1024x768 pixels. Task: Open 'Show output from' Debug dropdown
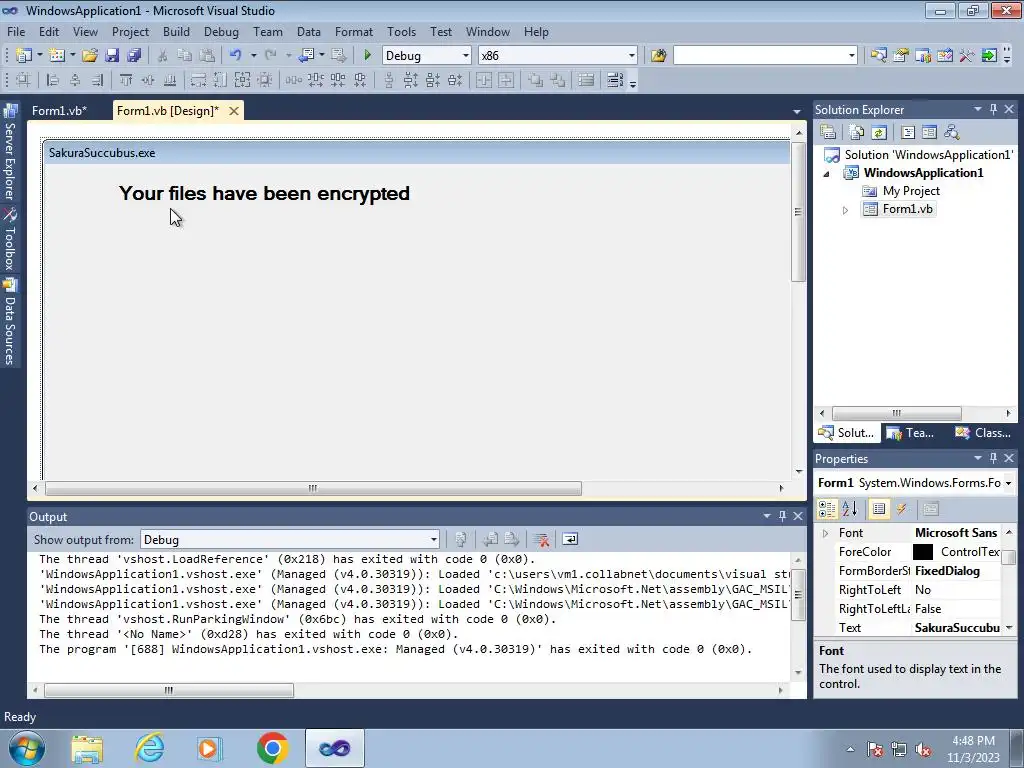click(434, 539)
